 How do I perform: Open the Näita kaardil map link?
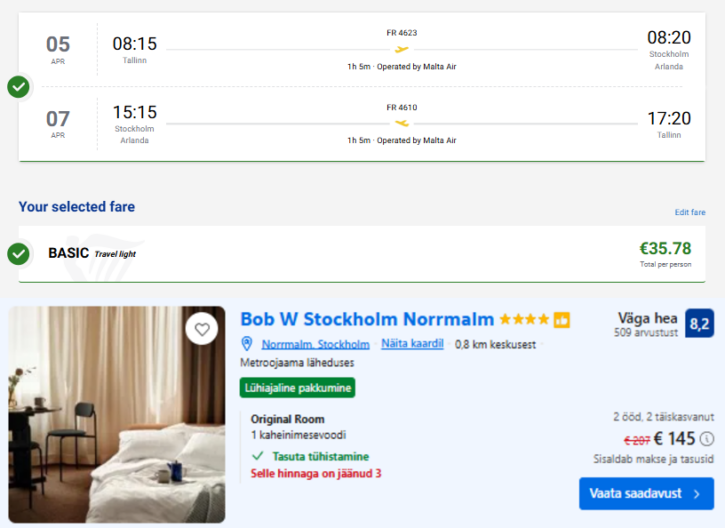(x=412, y=344)
